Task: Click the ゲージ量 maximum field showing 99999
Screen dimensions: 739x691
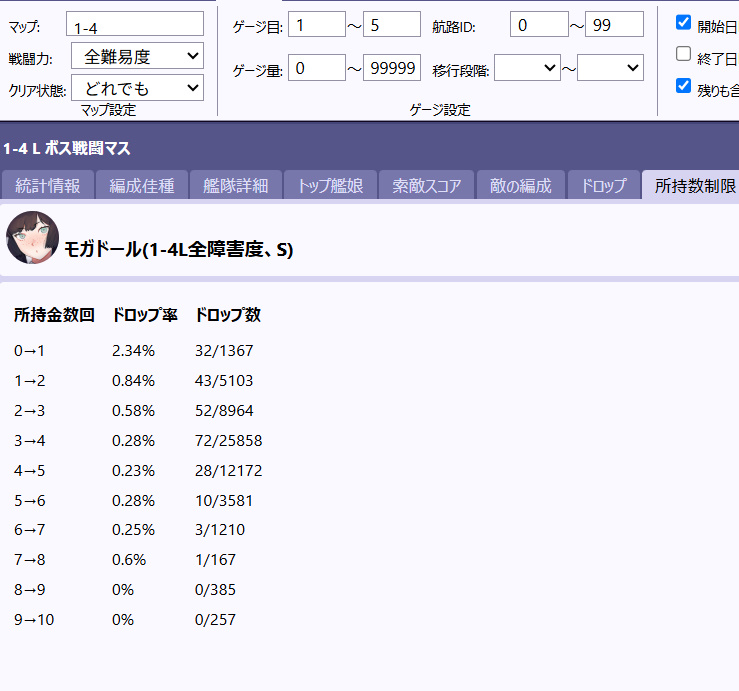Action: 392,68
